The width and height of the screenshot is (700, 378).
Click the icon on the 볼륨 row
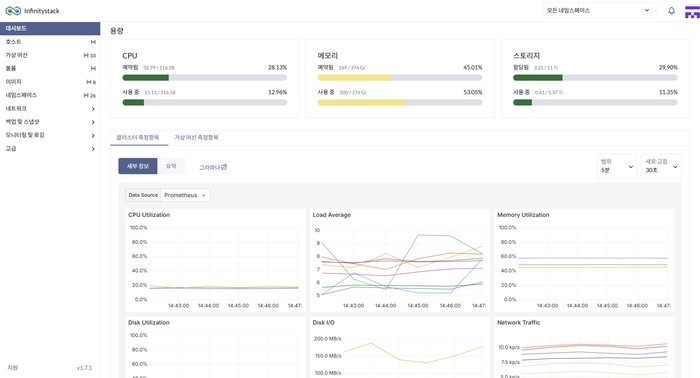pyautogui.click(x=93, y=69)
